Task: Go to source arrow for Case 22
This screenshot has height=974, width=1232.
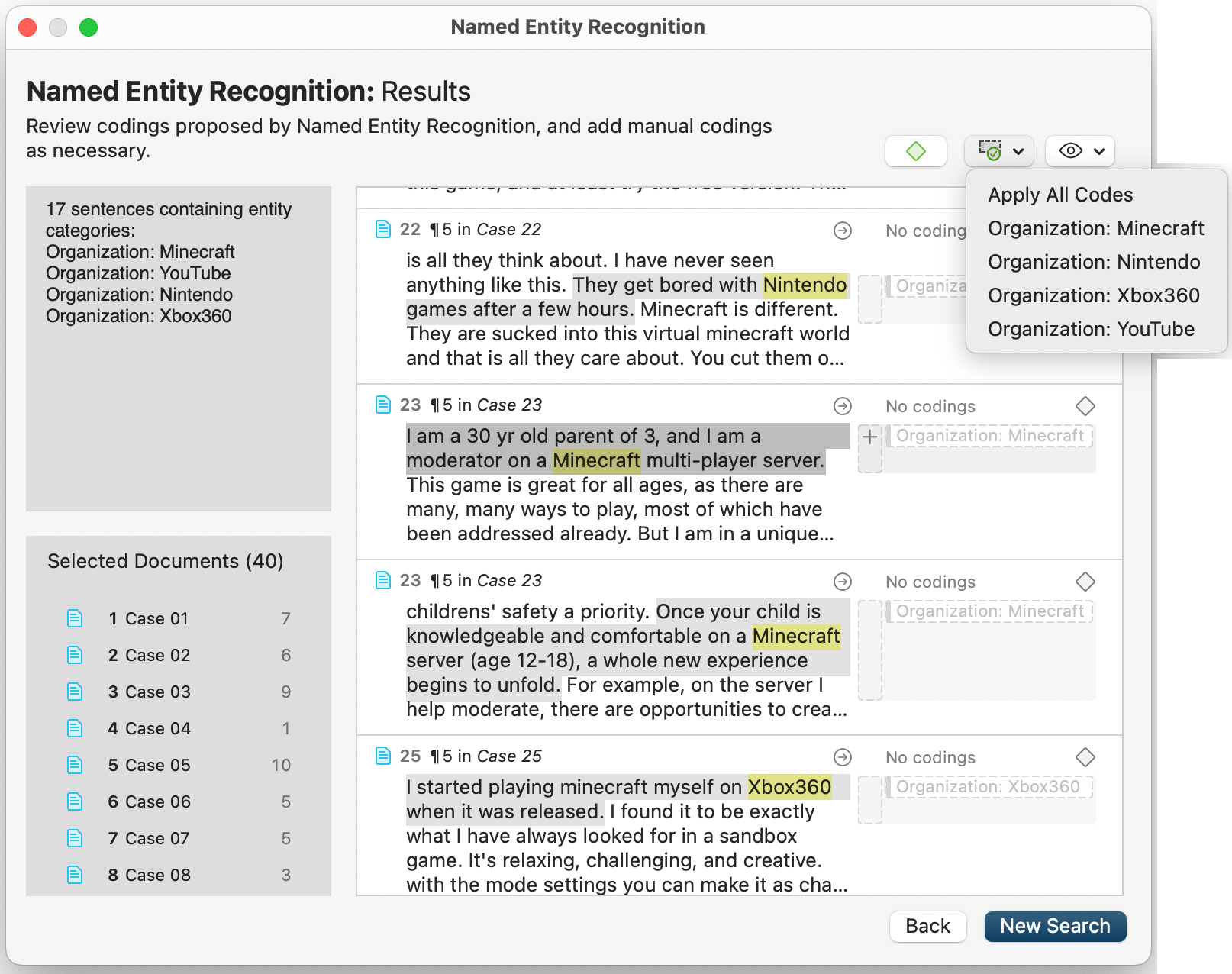Action: (x=842, y=231)
